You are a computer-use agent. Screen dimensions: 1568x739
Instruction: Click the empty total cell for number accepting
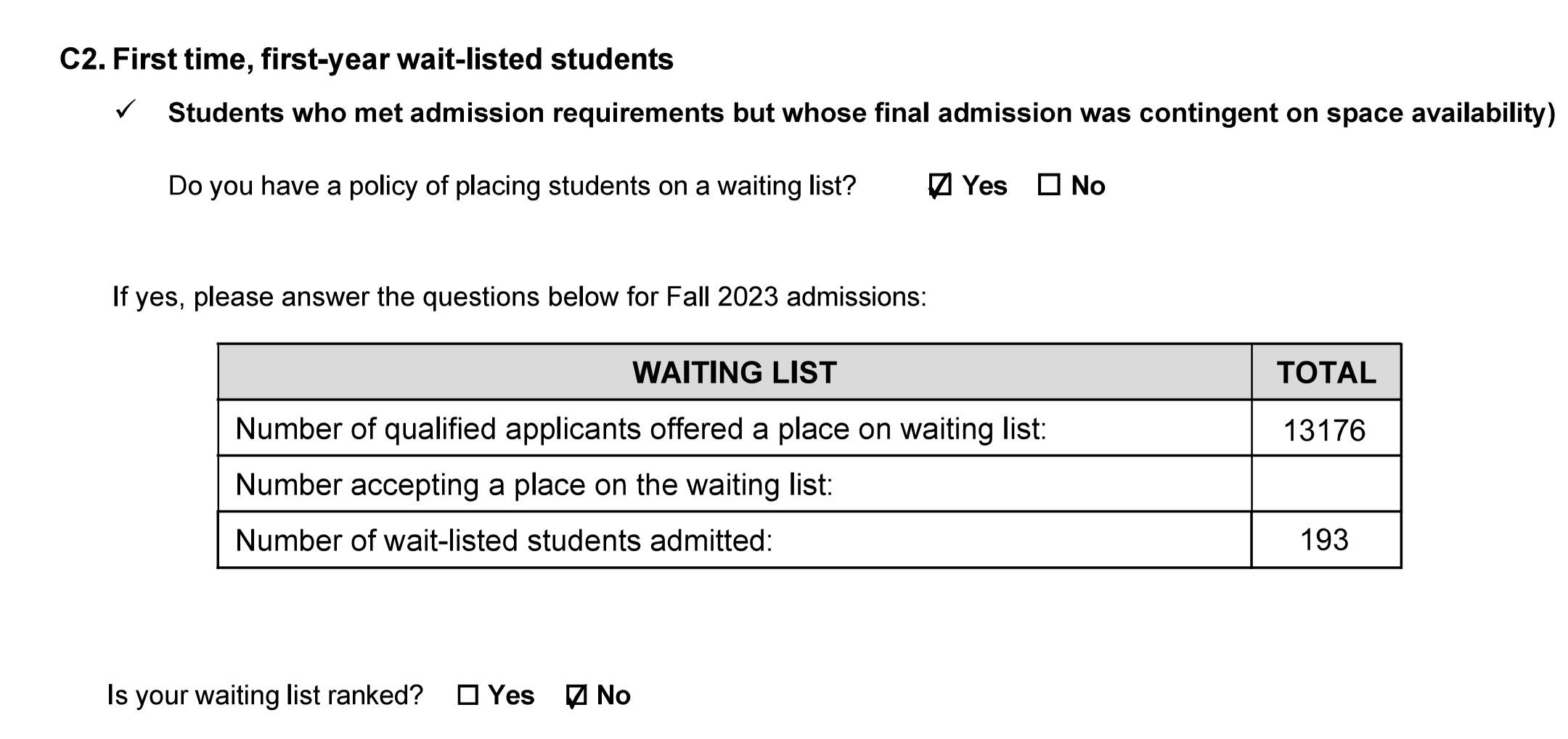pyautogui.click(x=1326, y=484)
